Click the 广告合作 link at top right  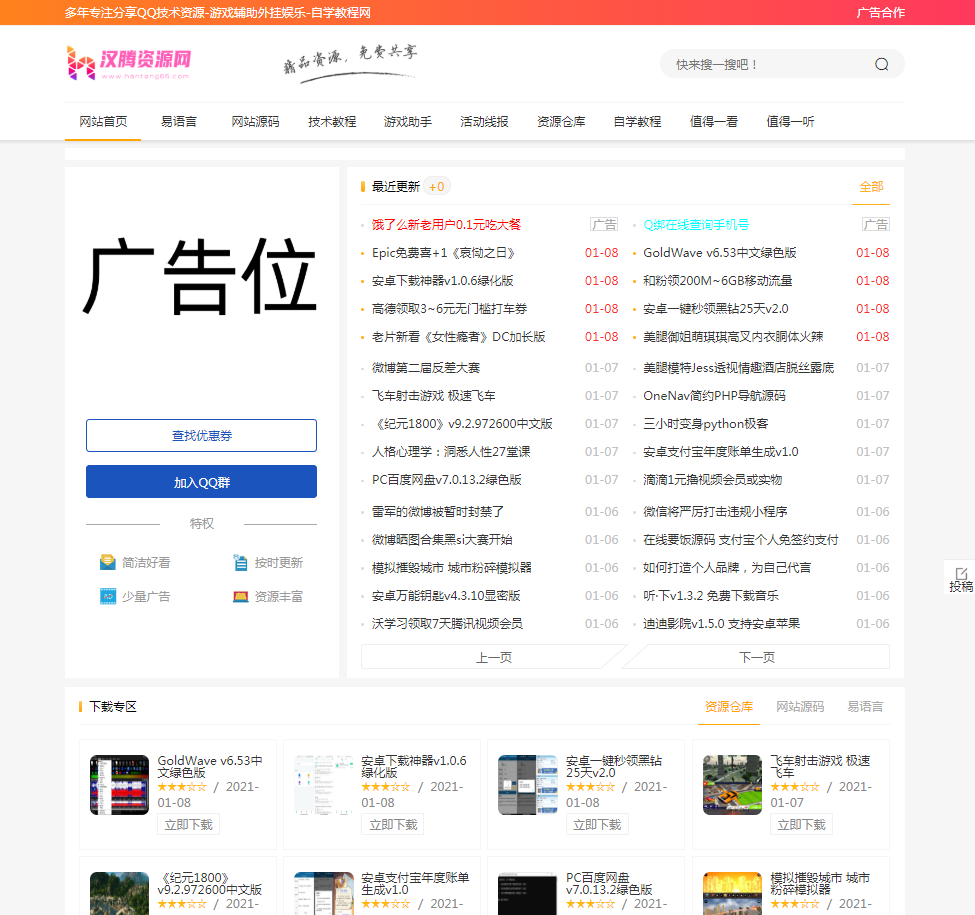(881, 14)
